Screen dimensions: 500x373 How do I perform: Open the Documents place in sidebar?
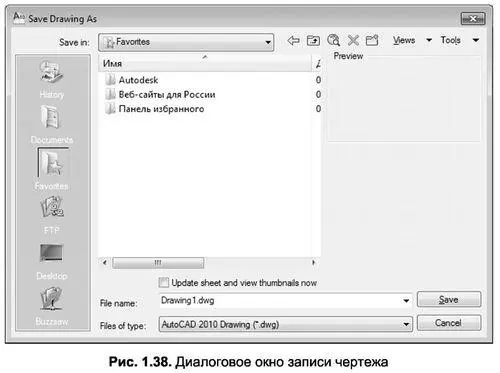pos(52,124)
